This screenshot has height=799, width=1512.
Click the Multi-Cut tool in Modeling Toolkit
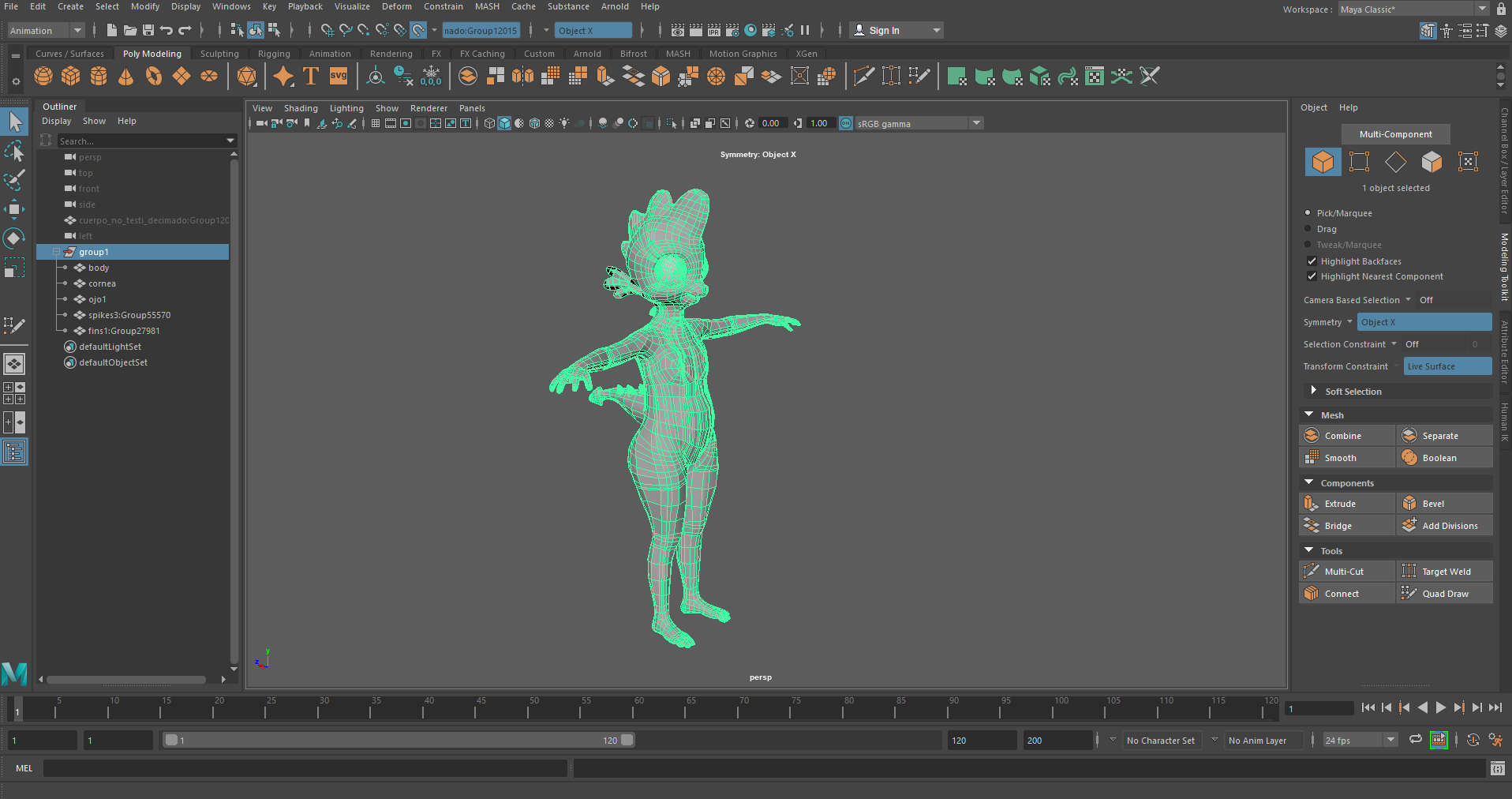[1346, 572]
